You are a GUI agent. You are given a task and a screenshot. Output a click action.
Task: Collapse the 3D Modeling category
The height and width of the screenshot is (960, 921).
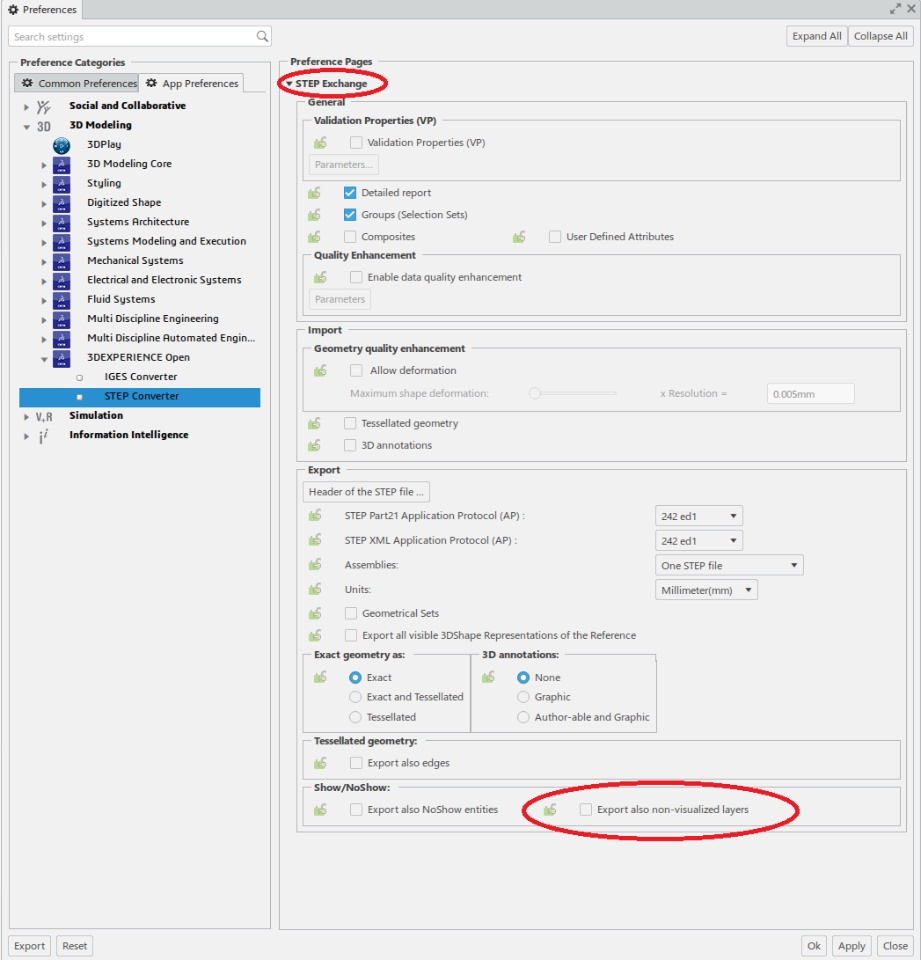click(26, 127)
